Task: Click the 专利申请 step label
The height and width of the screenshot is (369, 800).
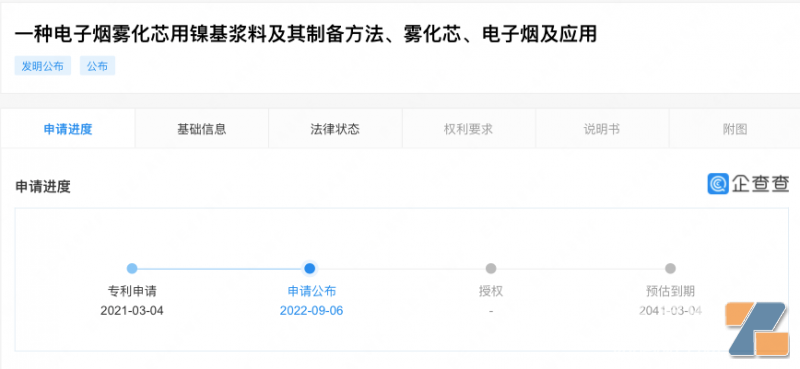Action: [132, 291]
